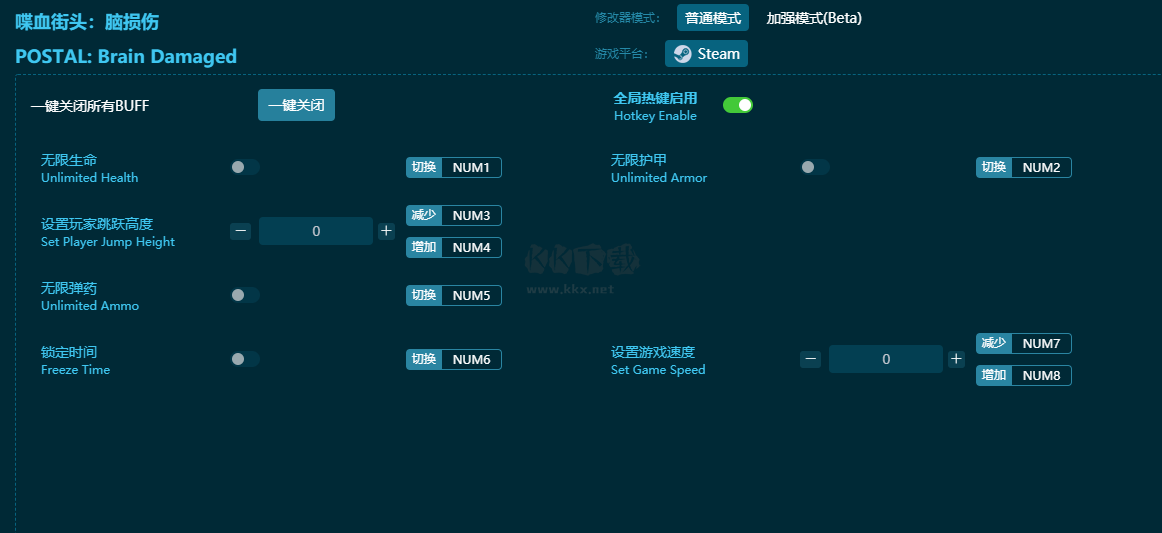Click the Set Game Speed value field

886,360
